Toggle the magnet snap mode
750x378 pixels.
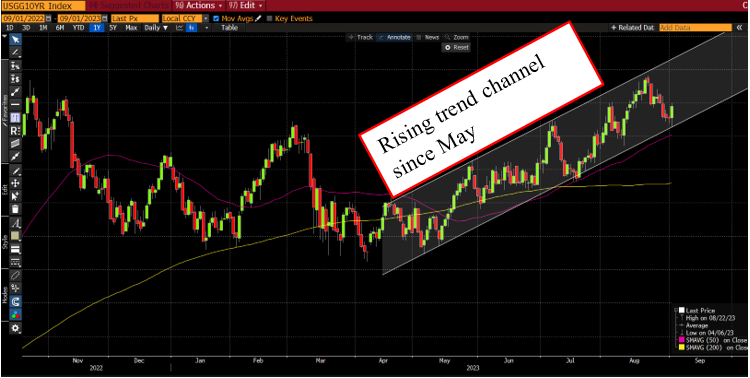(x=15, y=302)
